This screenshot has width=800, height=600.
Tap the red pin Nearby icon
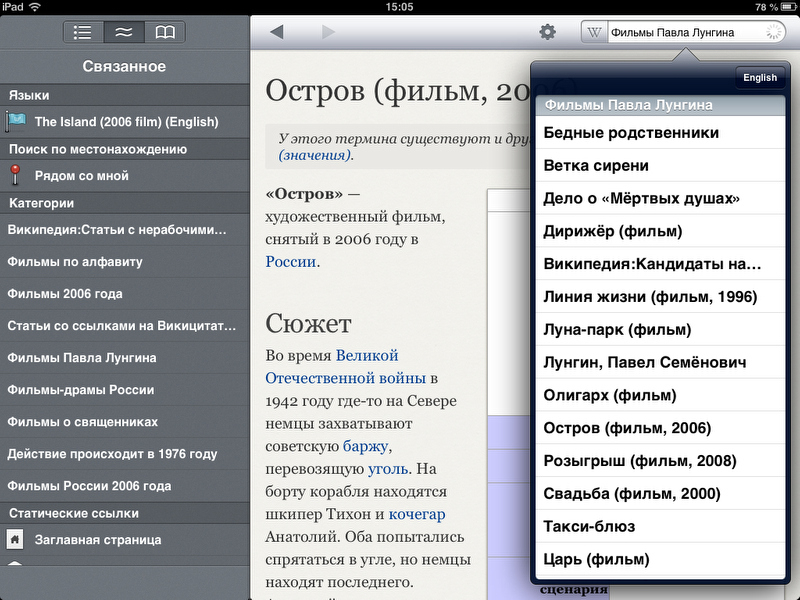coord(15,176)
